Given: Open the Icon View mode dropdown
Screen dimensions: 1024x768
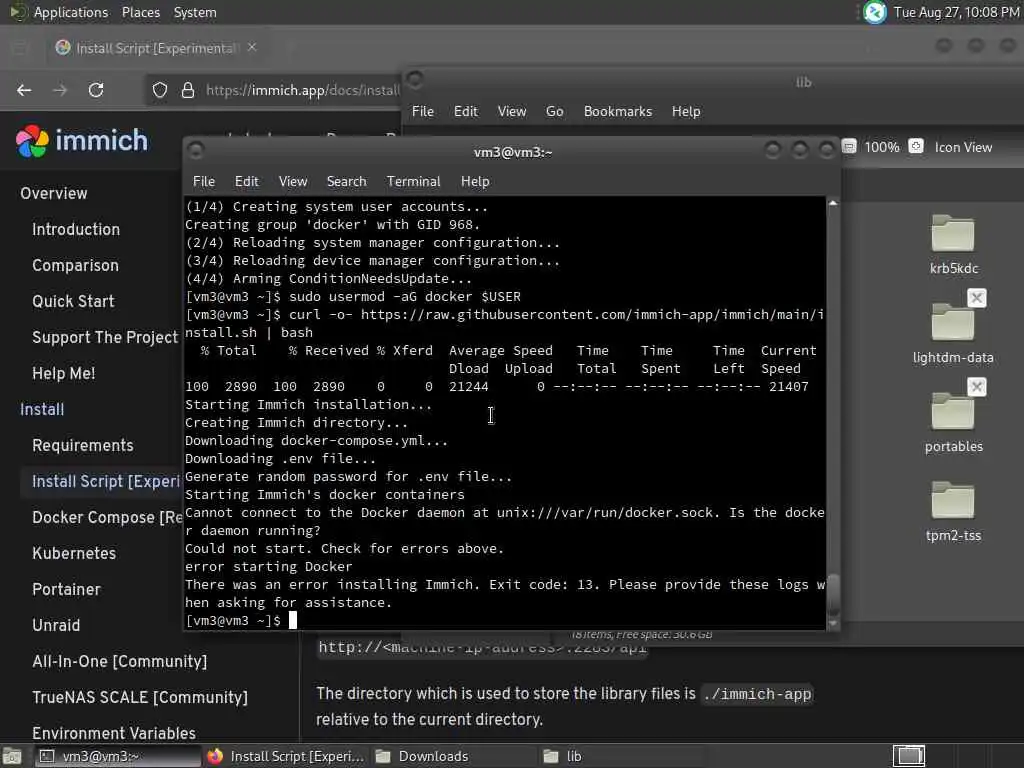Looking at the screenshot, I should [963, 147].
